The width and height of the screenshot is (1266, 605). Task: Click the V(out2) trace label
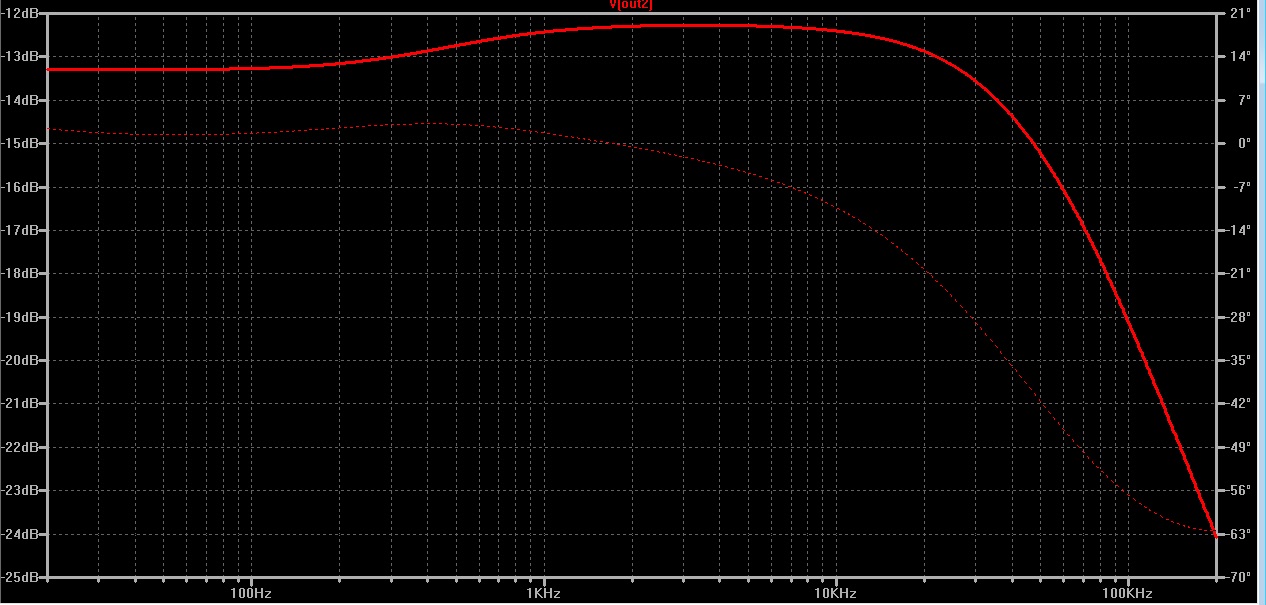tap(631, 5)
